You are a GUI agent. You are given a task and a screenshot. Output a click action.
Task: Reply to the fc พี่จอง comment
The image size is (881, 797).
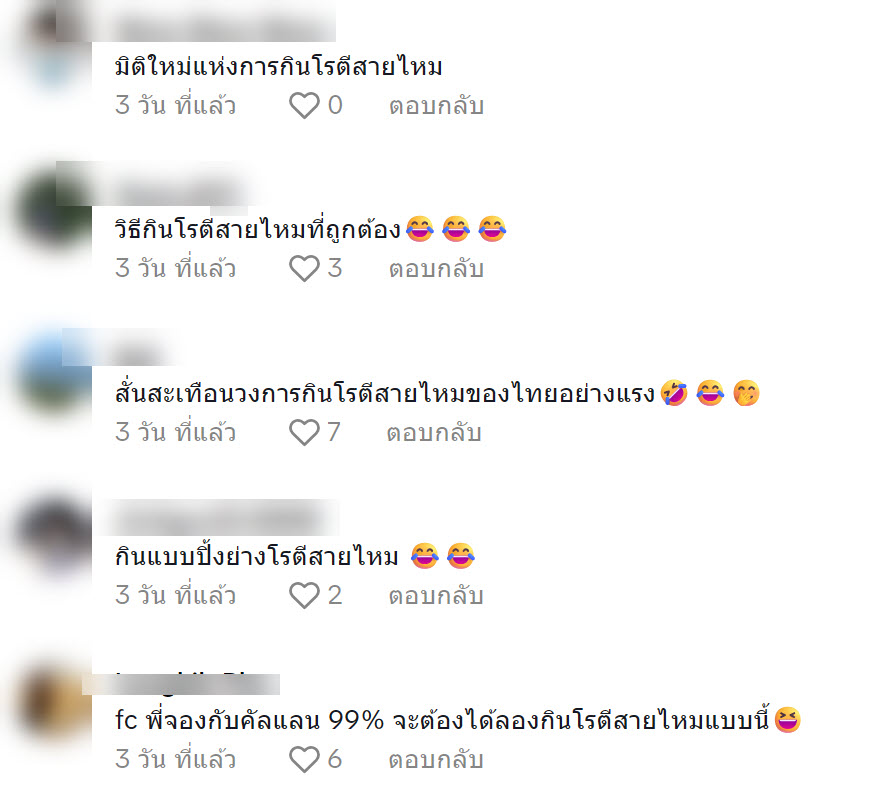click(x=437, y=760)
